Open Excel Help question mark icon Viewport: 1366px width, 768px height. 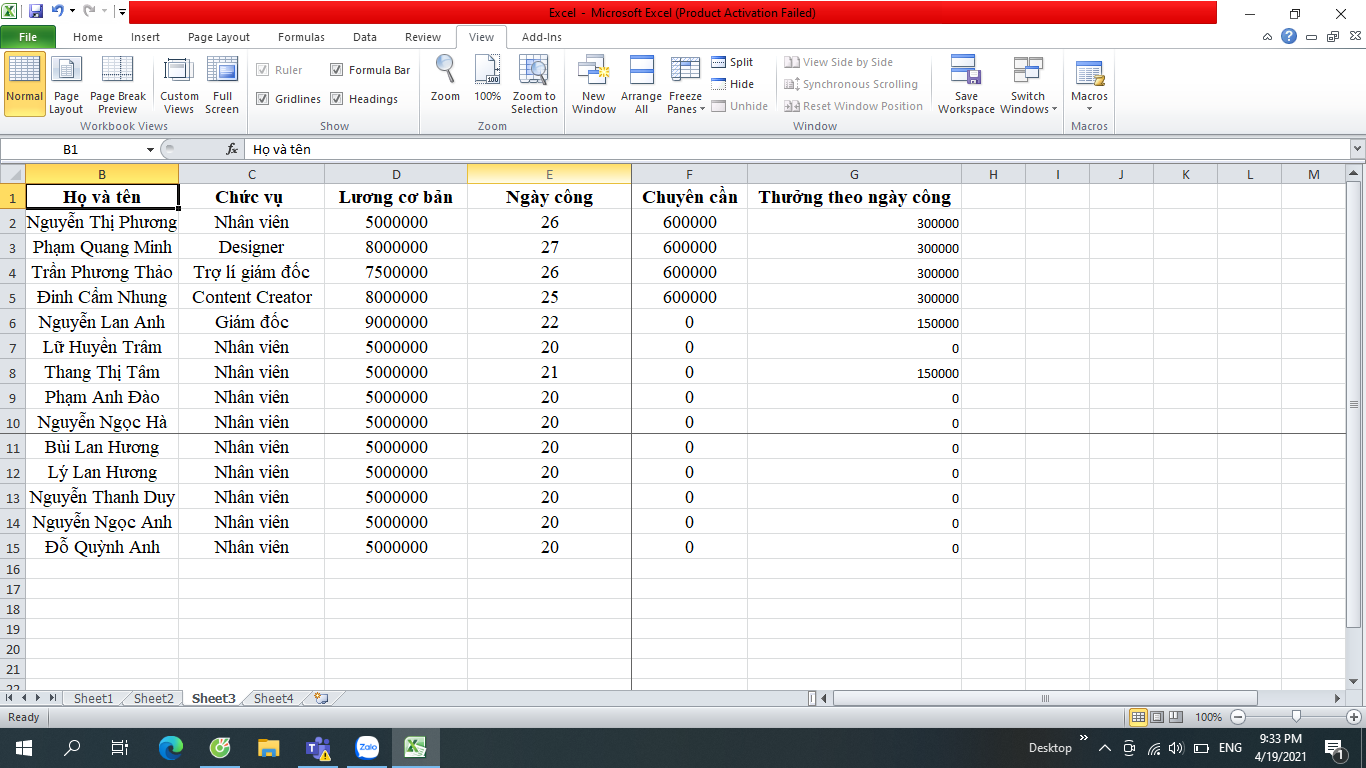(x=1289, y=36)
